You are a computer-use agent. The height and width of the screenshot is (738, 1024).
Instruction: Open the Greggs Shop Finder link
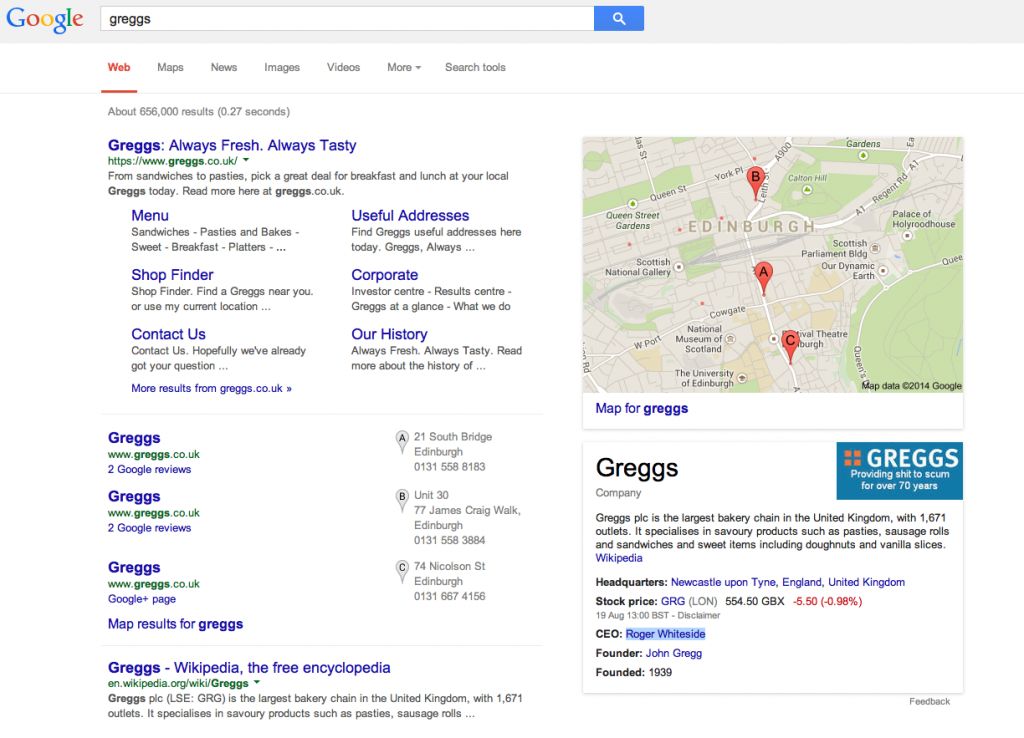(172, 274)
